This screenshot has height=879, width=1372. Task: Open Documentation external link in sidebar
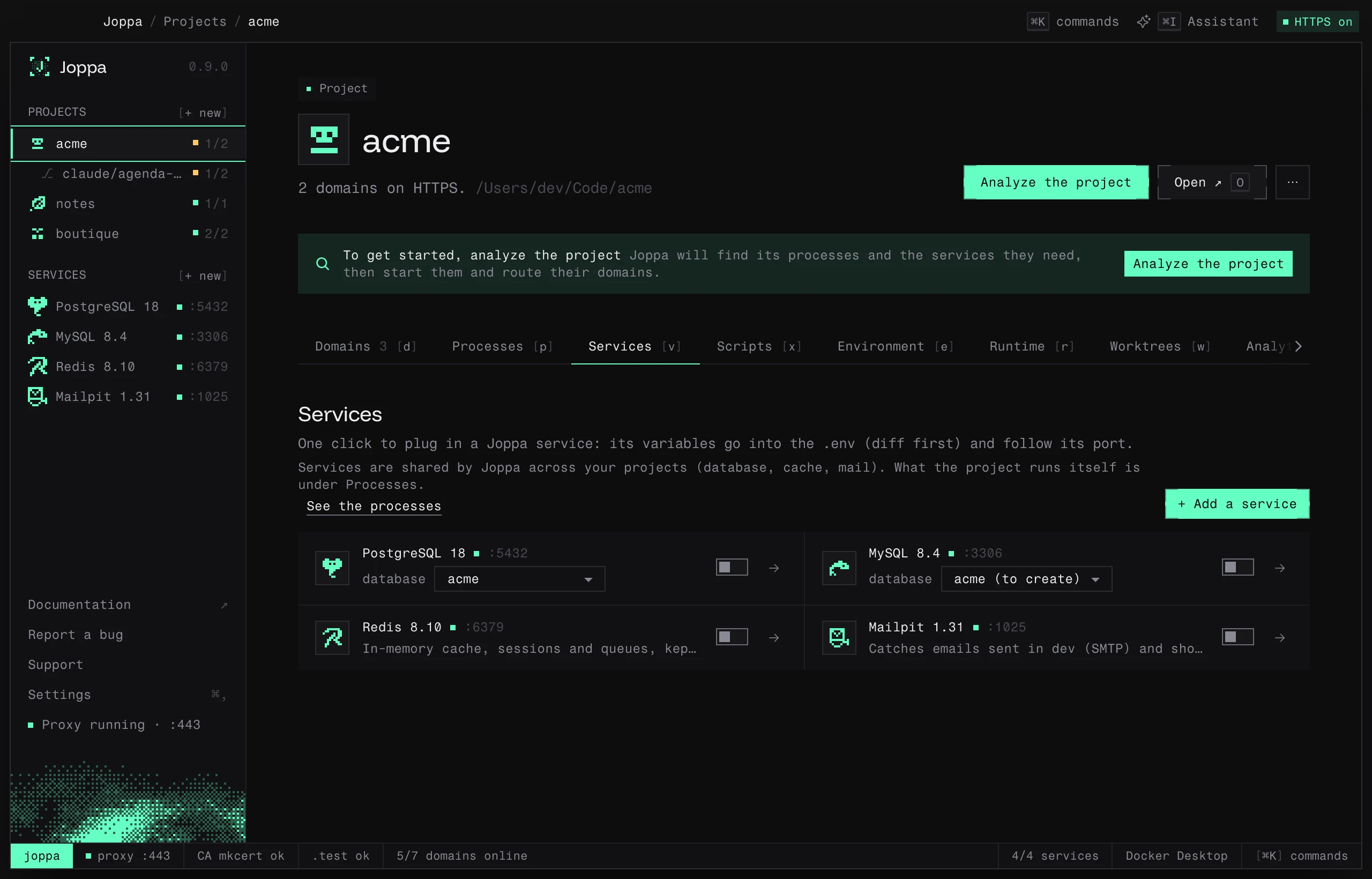[129, 605]
